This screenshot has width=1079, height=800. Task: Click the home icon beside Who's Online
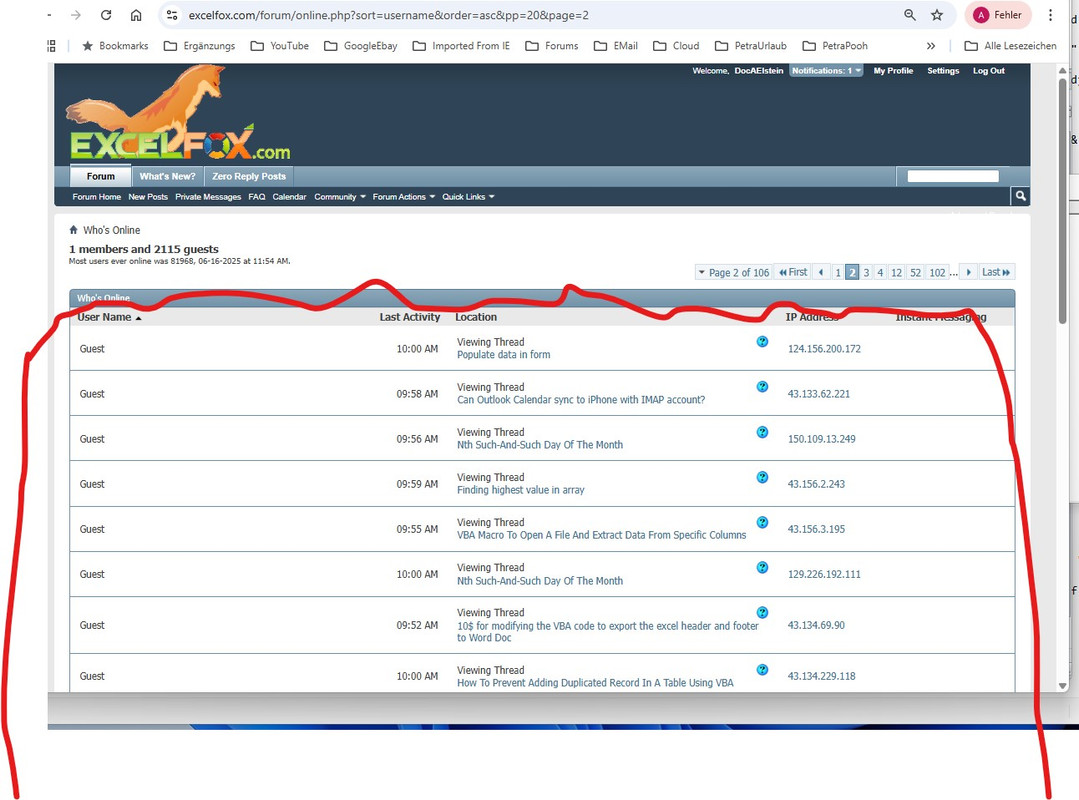[74, 230]
